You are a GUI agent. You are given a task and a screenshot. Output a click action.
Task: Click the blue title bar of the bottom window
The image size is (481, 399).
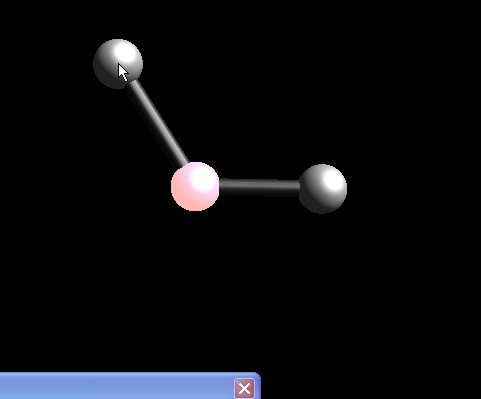point(130,386)
